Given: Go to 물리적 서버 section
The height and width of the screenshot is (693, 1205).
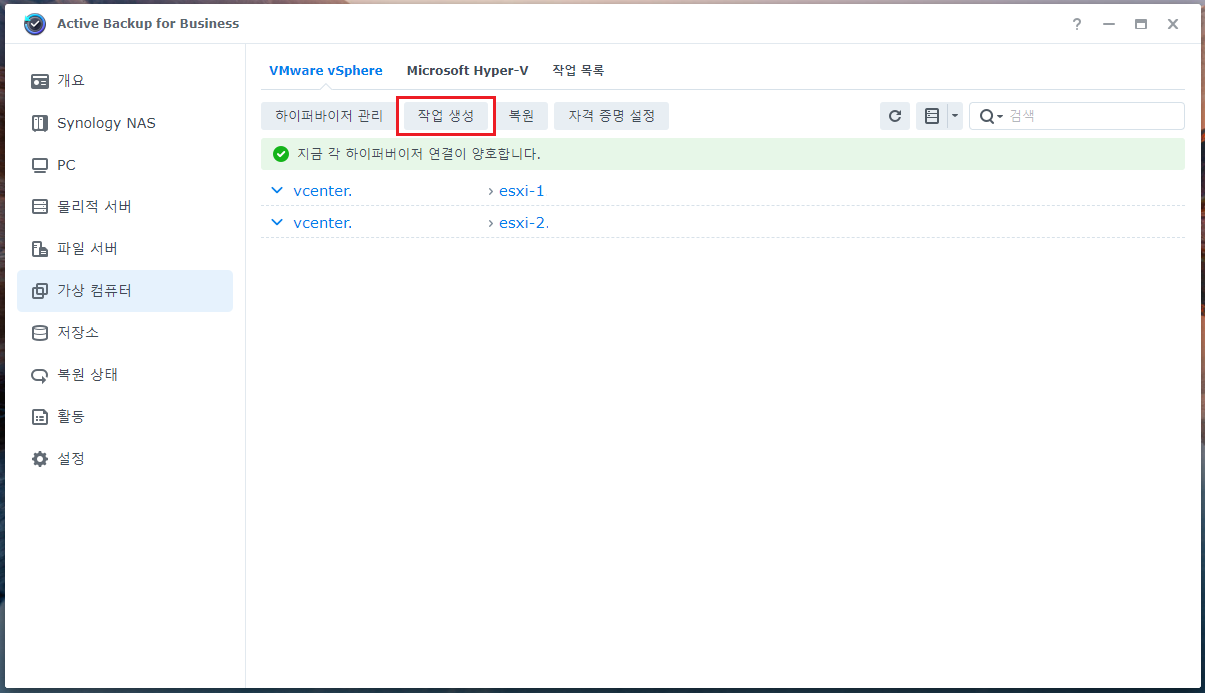Looking at the screenshot, I should [125, 207].
